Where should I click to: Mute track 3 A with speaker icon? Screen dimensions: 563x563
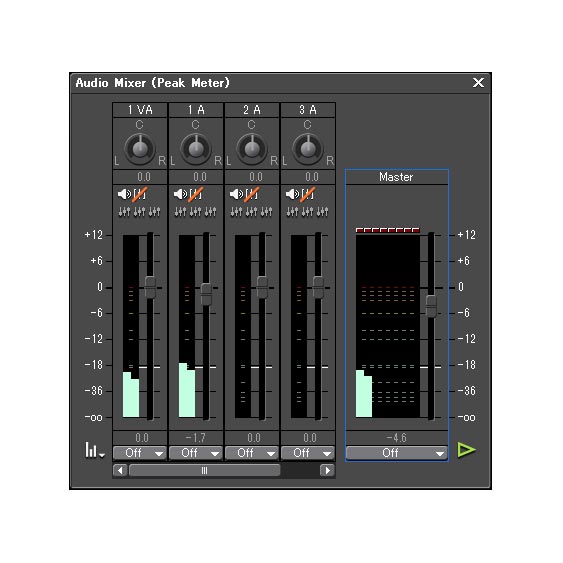[x=292, y=194]
